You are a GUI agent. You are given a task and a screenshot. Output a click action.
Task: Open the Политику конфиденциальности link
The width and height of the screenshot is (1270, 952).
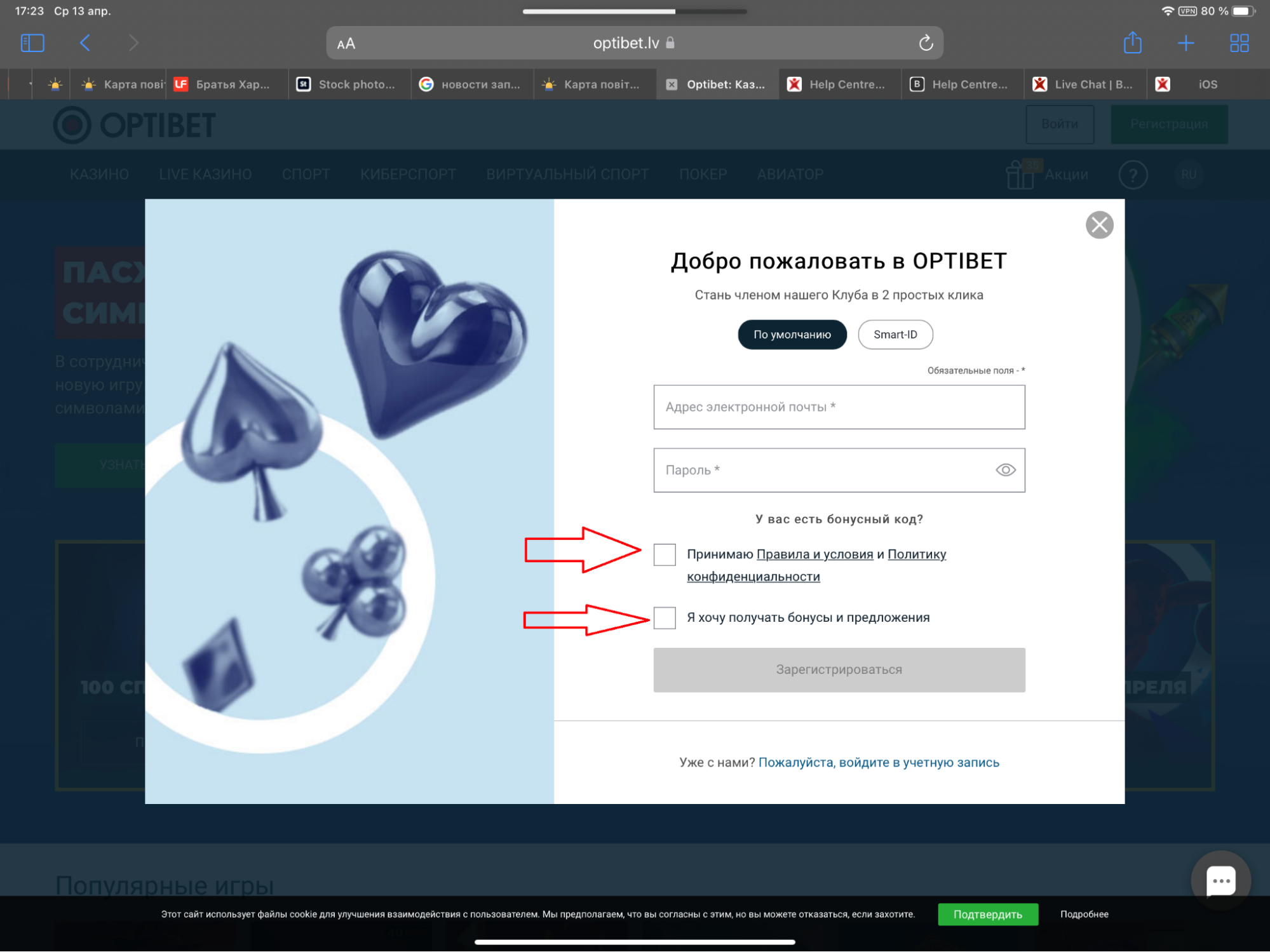(x=816, y=565)
